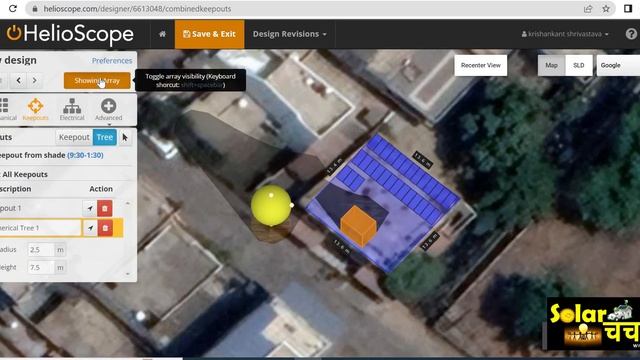
Task: Bookmark this page with the star icon
Action: click(606, 9)
